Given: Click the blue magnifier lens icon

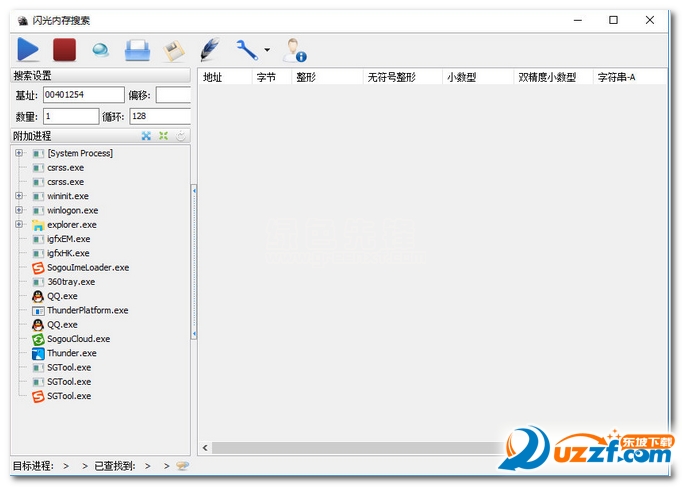Looking at the screenshot, I should click(x=100, y=49).
